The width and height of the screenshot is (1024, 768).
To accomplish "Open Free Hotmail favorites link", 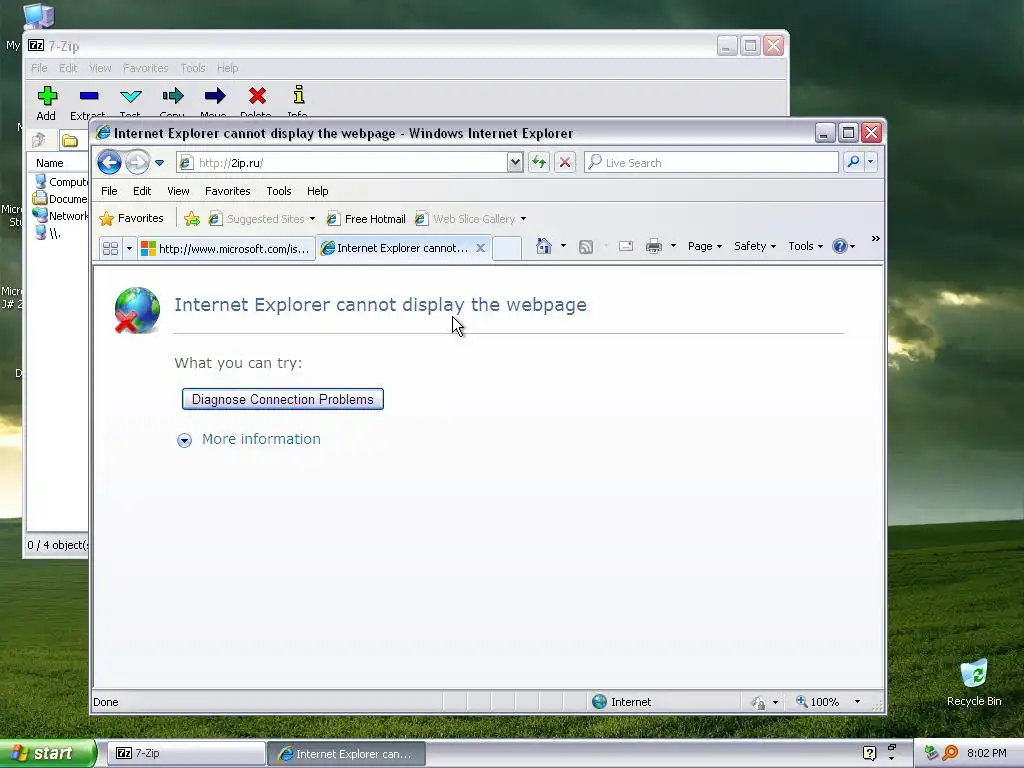I will click(x=366, y=219).
